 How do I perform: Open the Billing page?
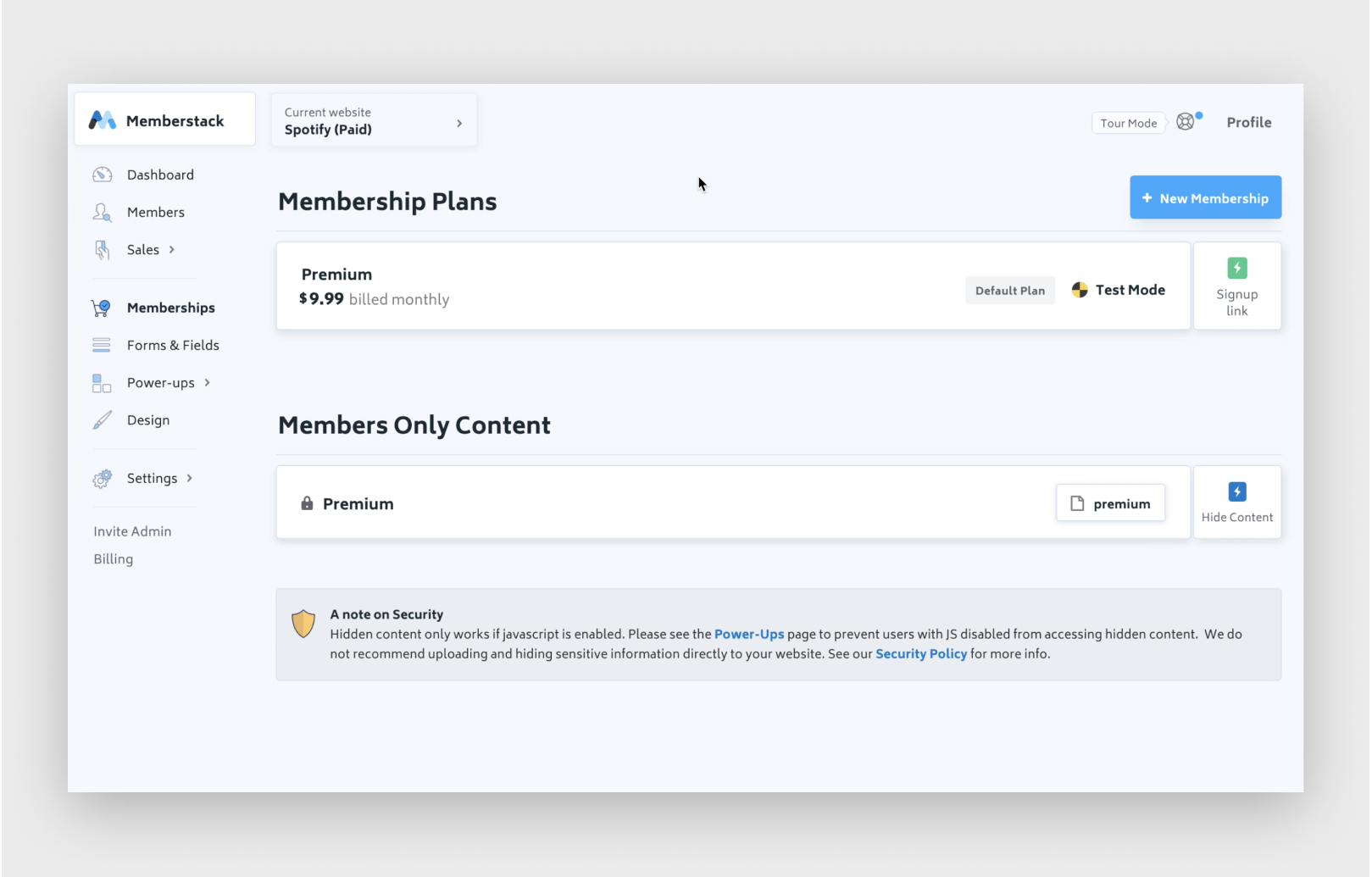(x=113, y=558)
